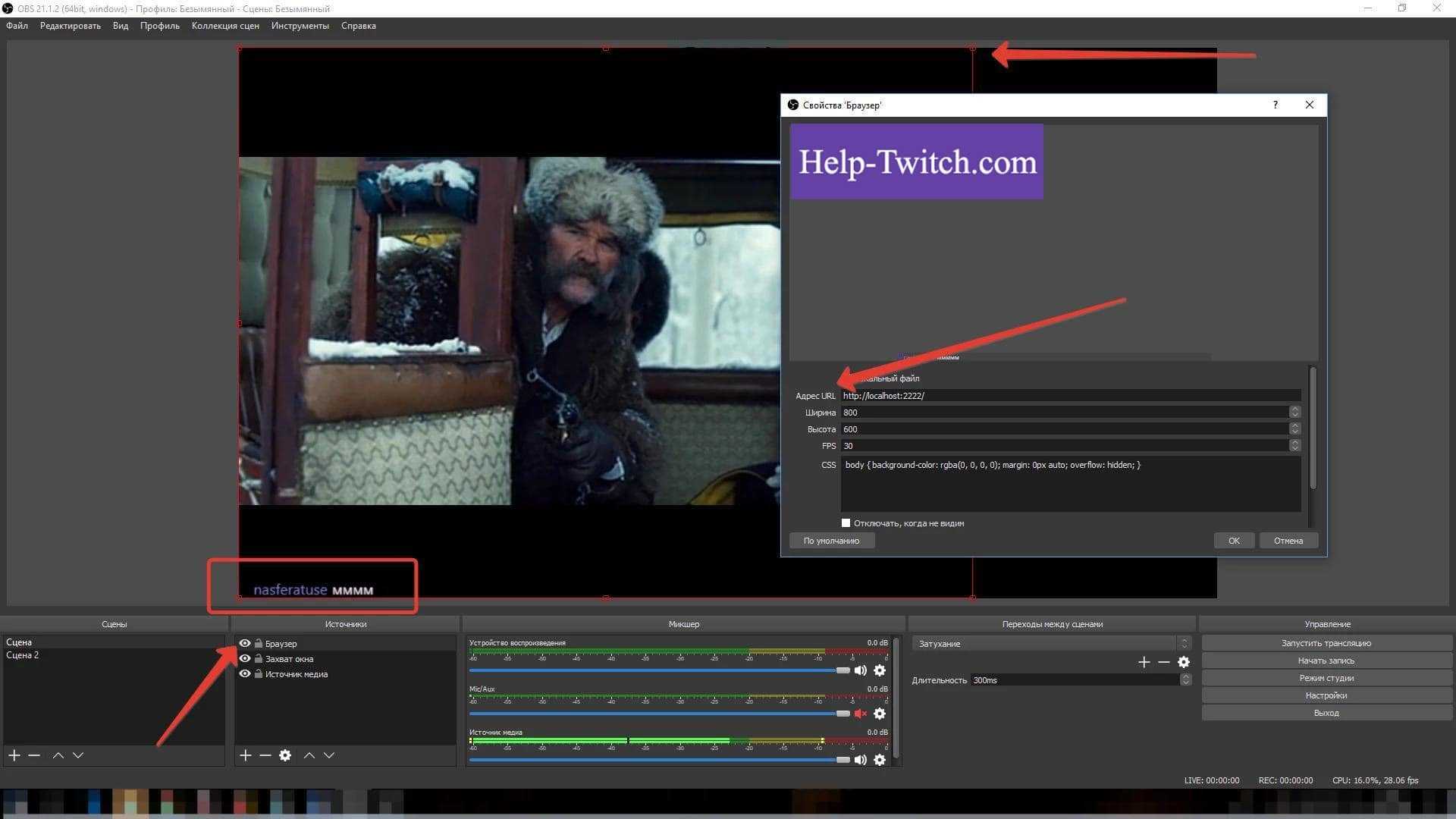Image resolution: width=1456 pixels, height=819 pixels.
Task: Click properties dialog vertical scrollbar
Action: coord(1313,428)
